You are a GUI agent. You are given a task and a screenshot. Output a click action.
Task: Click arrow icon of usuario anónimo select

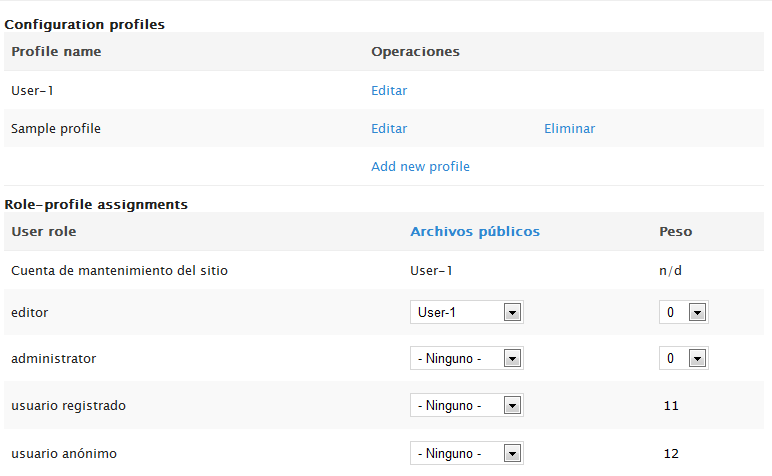512,453
